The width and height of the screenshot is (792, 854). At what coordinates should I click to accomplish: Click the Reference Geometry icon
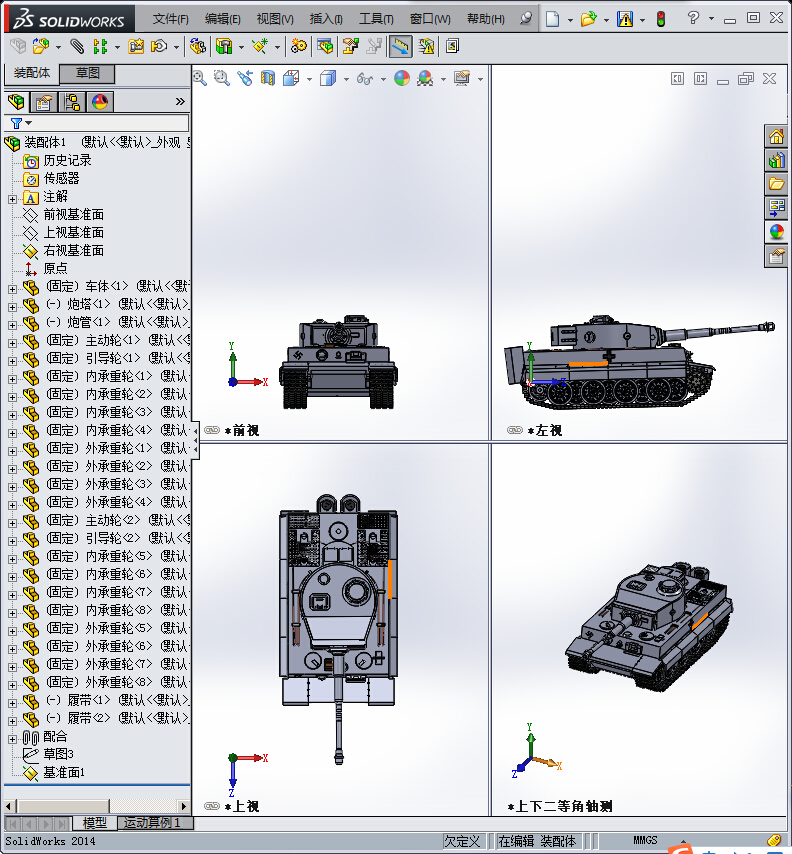260,47
